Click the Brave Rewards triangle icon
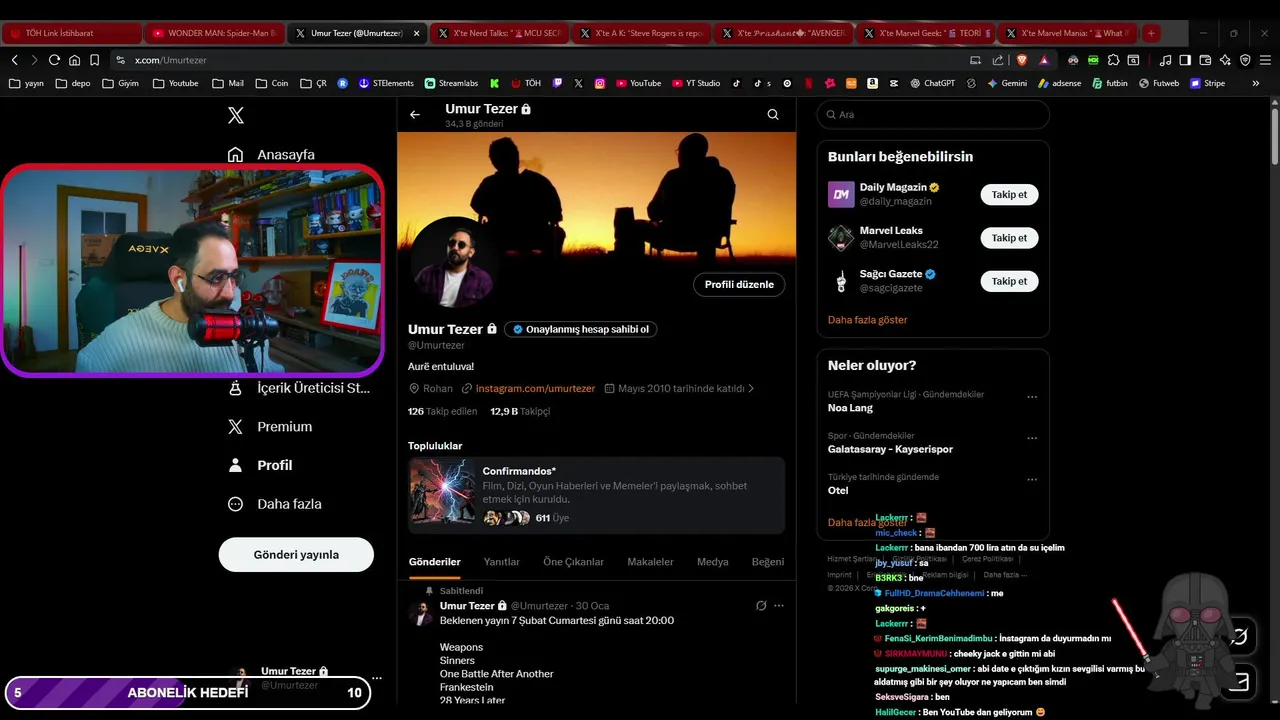The height and width of the screenshot is (720, 1280). tap(1044, 60)
